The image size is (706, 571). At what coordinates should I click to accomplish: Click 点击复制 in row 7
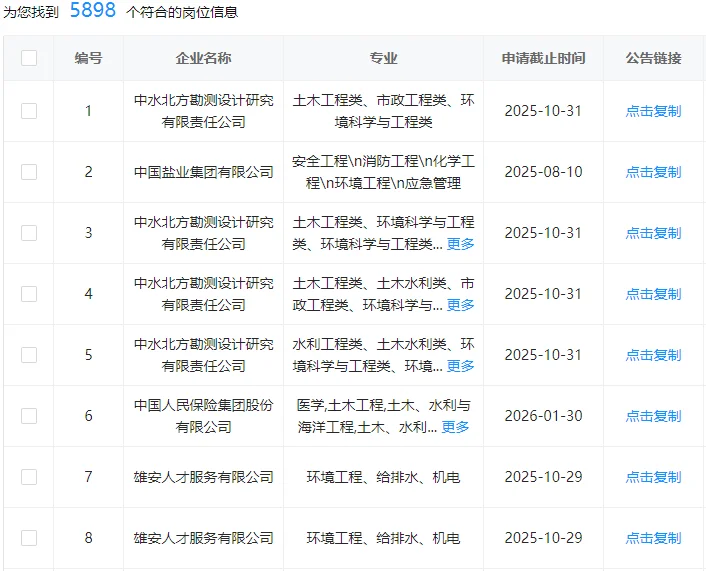(653, 477)
